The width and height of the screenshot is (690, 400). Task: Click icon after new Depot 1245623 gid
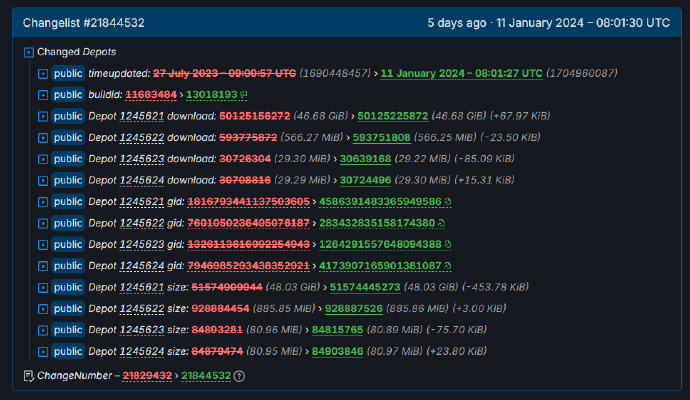(450, 245)
